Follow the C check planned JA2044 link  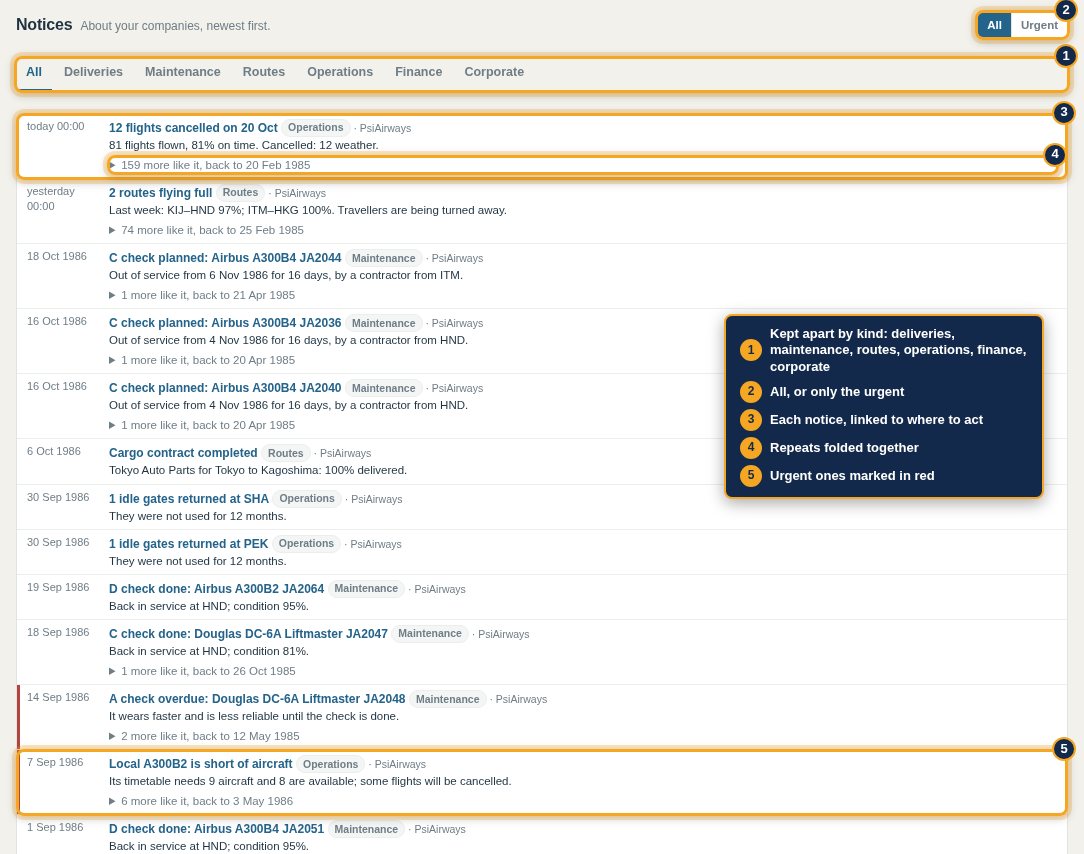[x=225, y=258]
